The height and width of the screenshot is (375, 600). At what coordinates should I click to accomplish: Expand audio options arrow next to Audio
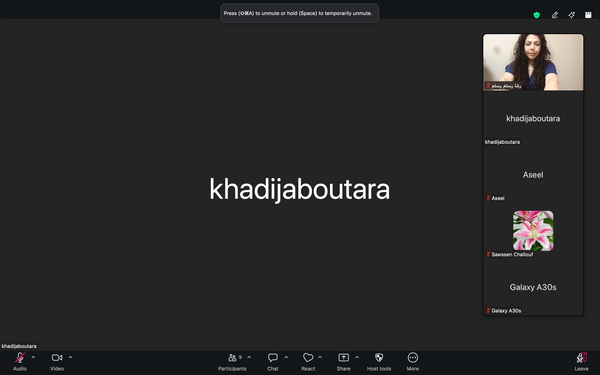[33, 357]
